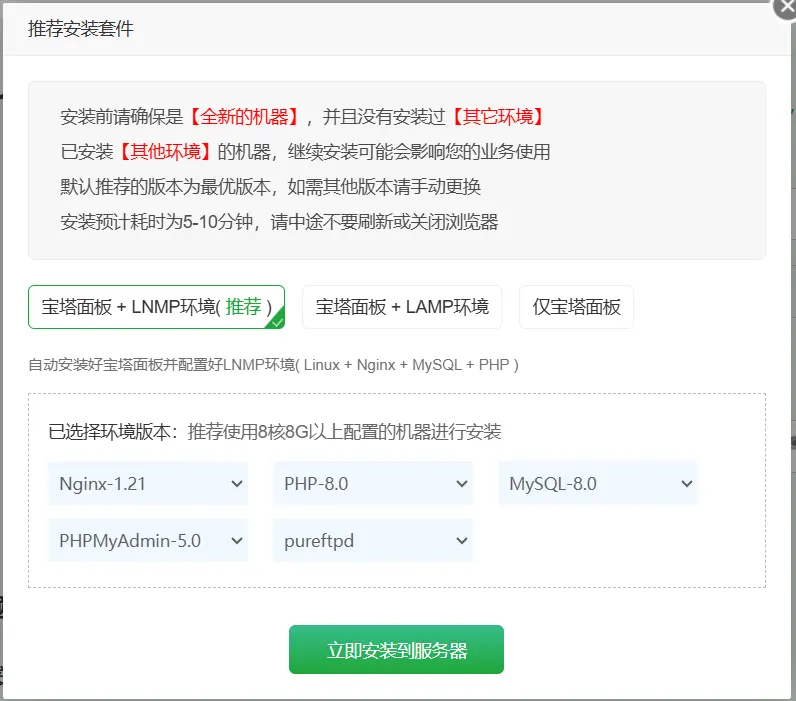Viewport: 796px width, 701px height.
Task: Click the red 【其他环境】 text
Action: coord(165,152)
